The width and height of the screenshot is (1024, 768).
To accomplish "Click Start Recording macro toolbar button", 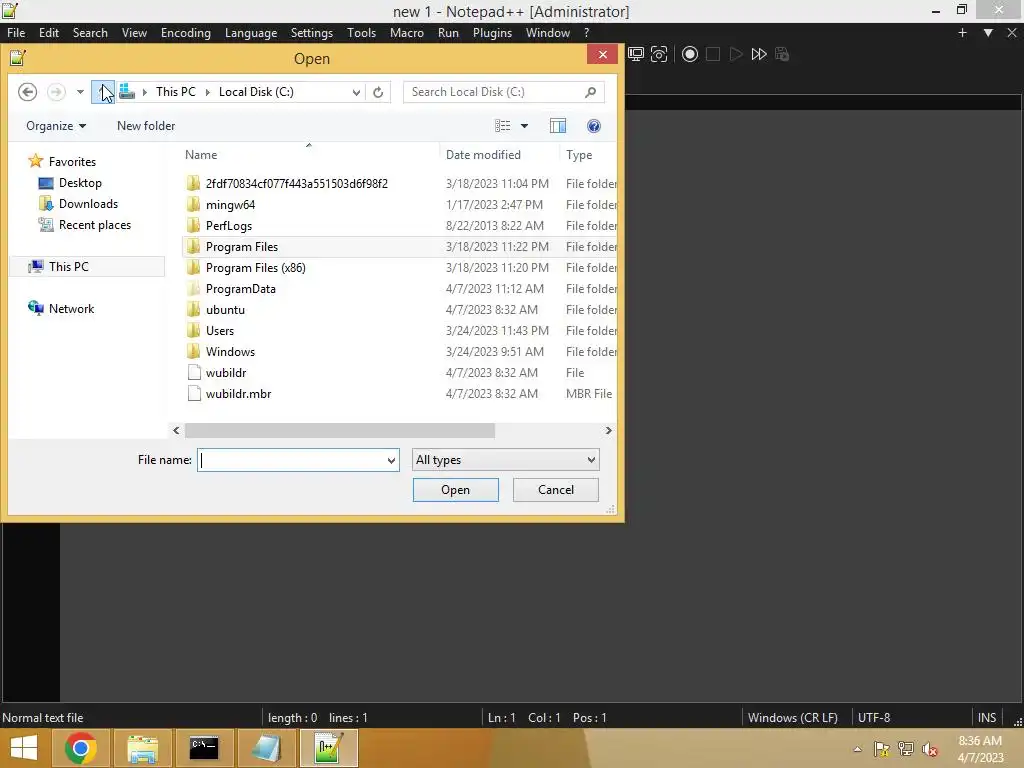I will [x=690, y=54].
